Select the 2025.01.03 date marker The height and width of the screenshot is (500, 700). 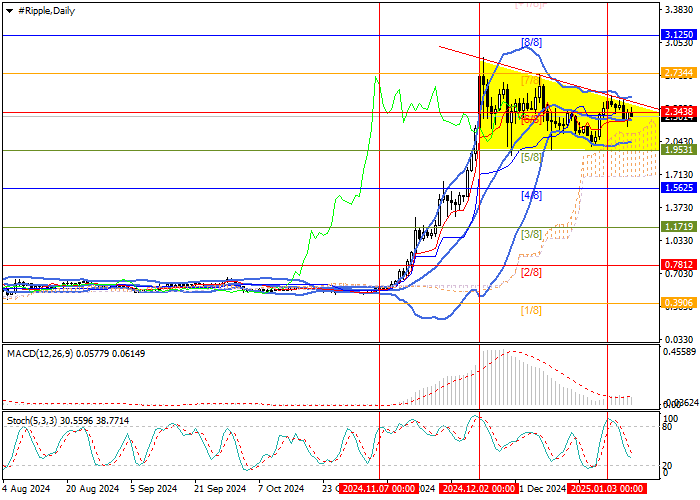(607, 489)
